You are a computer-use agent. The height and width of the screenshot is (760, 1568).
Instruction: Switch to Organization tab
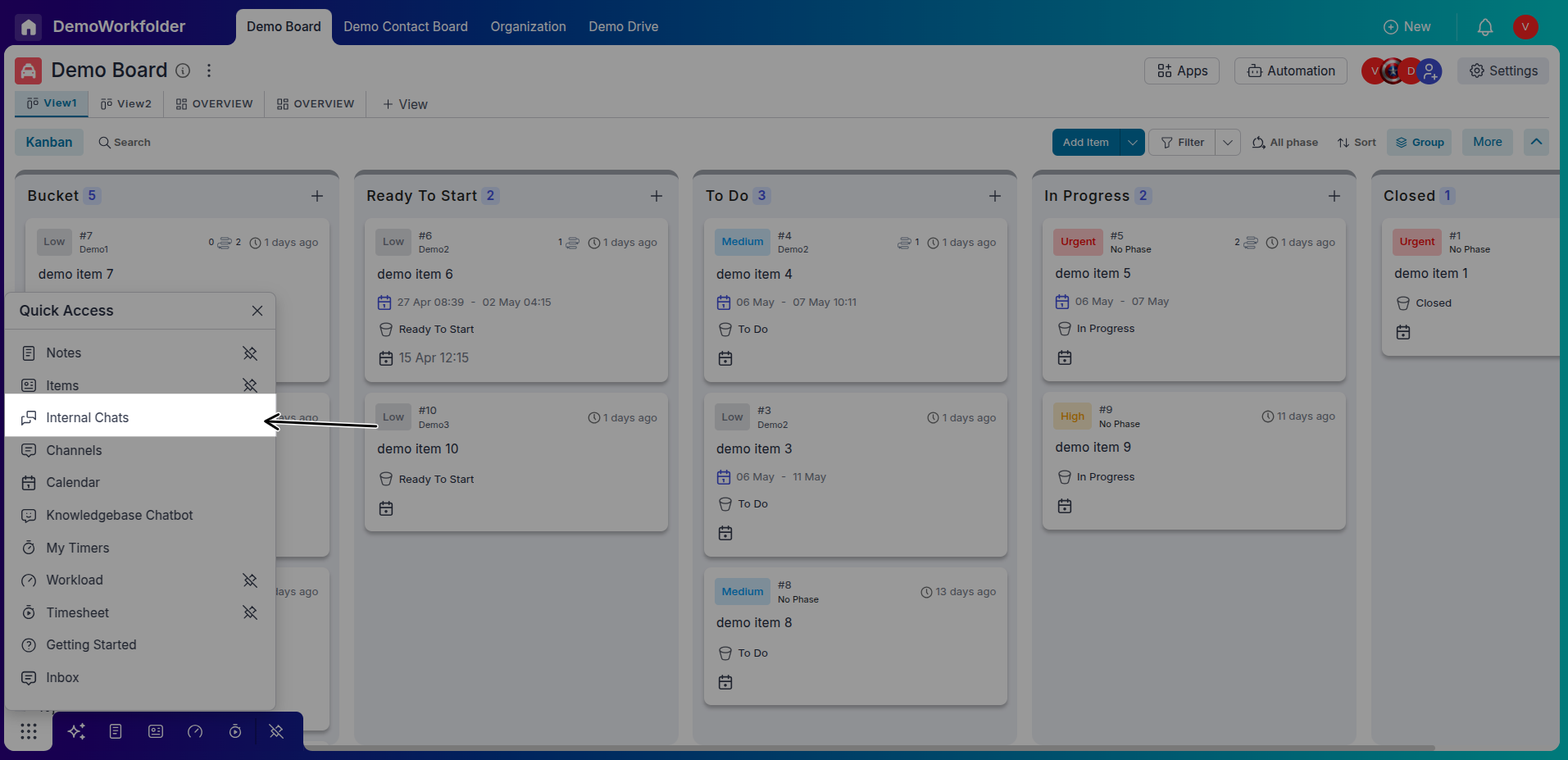[529, 27]
